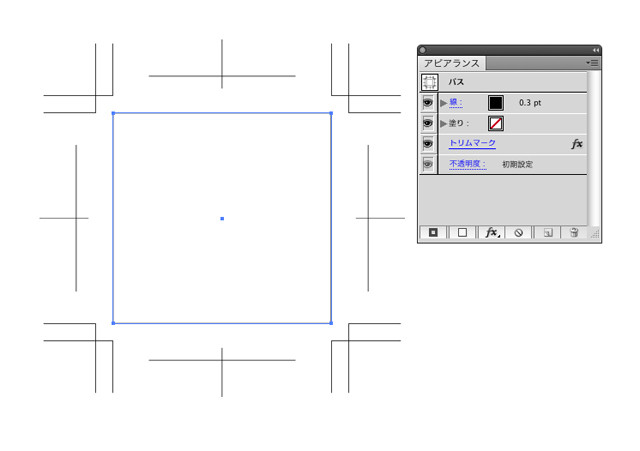Image resolution: width=640 pixels, height=451 pixels.
Task: Click the Clear Appearance icon
Action: point(518,233)
